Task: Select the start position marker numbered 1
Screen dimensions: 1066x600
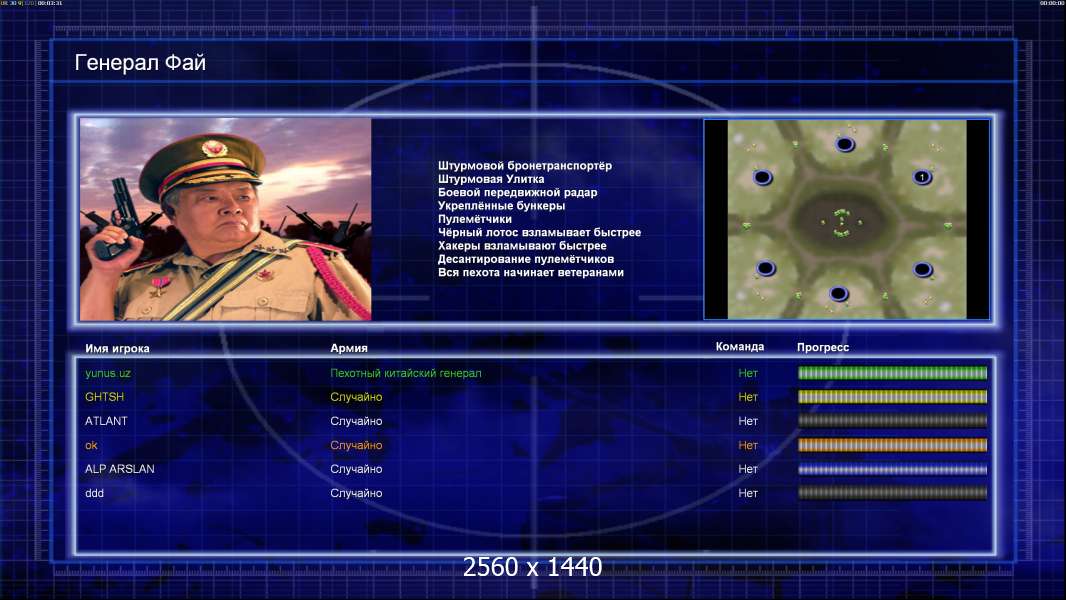Action: coord(922,177)
